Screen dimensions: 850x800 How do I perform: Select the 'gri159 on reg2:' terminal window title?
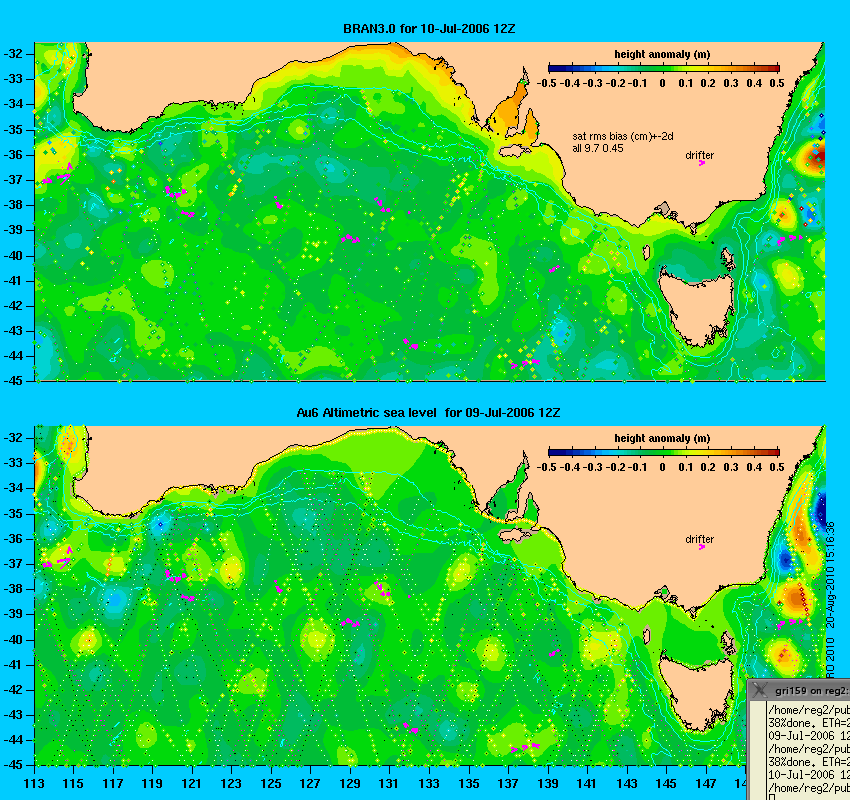(811, 691)
